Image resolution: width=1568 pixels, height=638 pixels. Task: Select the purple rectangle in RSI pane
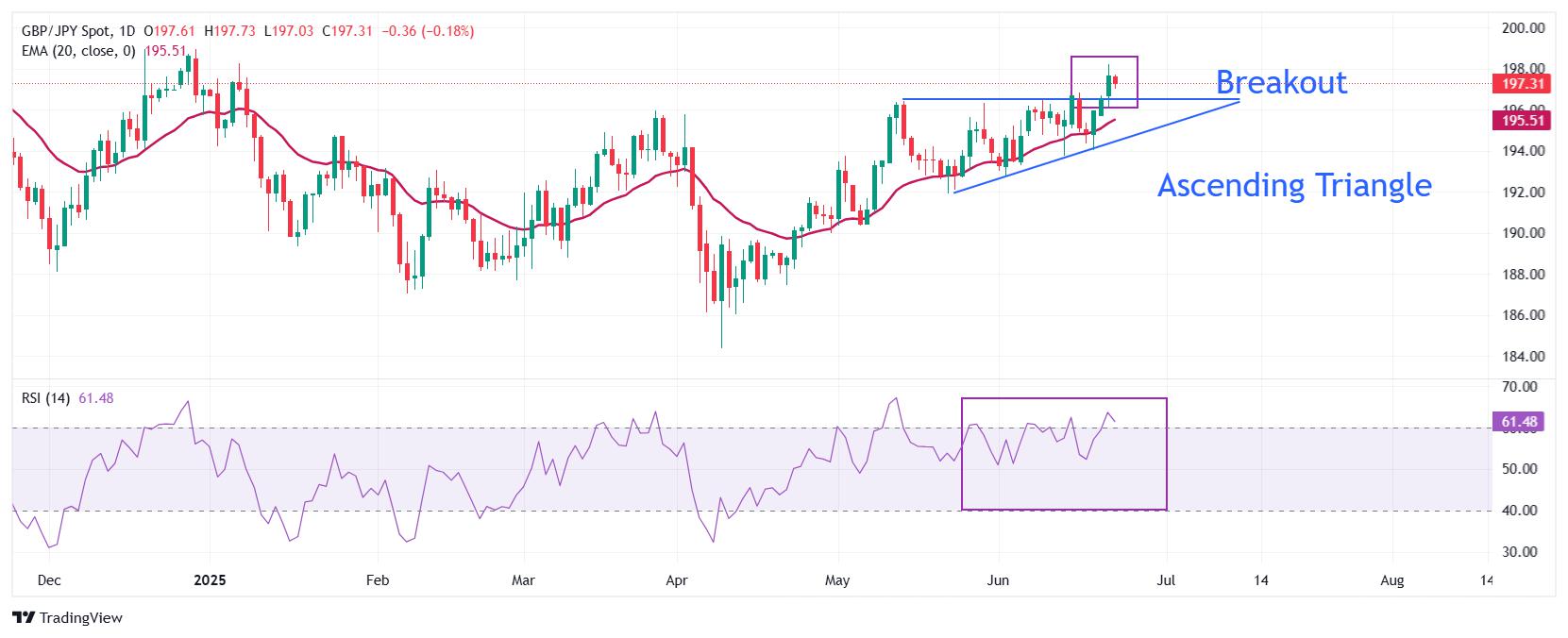1064,454
